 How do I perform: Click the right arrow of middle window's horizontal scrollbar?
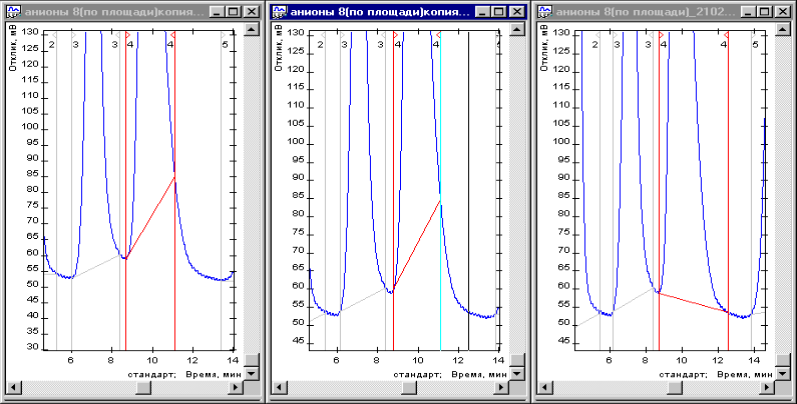502,388
